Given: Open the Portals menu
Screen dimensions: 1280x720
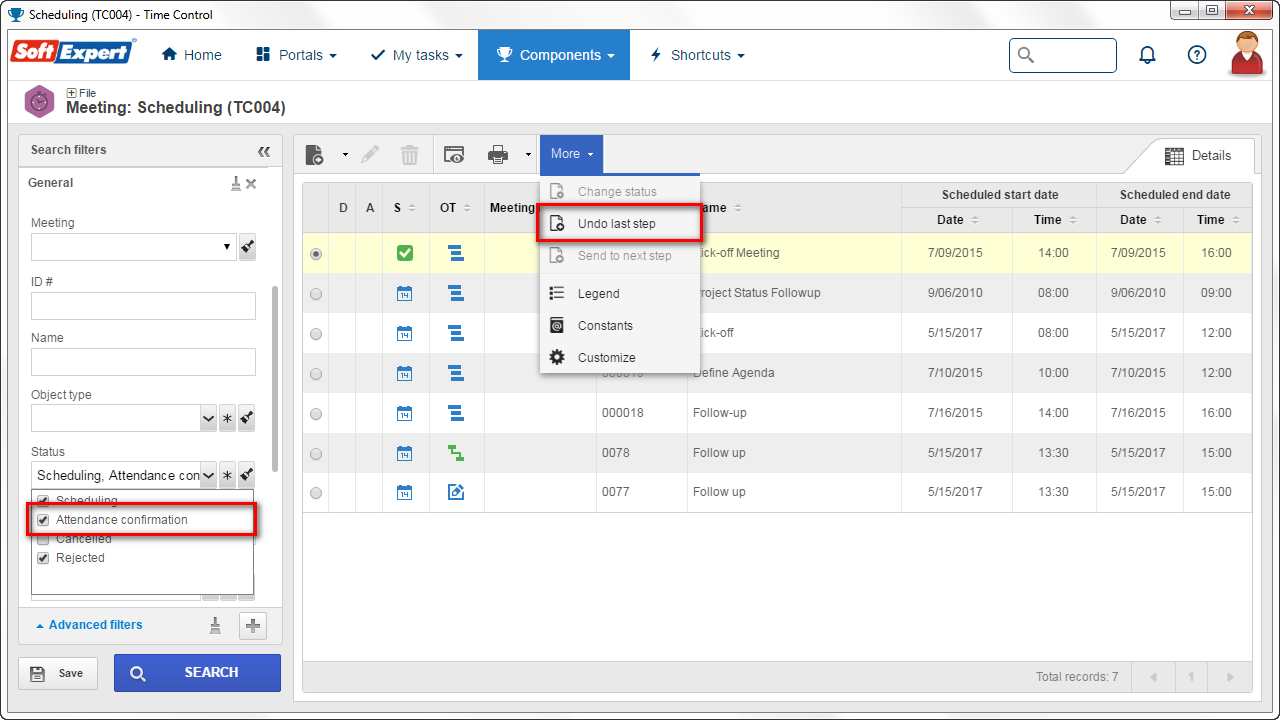Looking at the screenshot, I should pos(296,55).
